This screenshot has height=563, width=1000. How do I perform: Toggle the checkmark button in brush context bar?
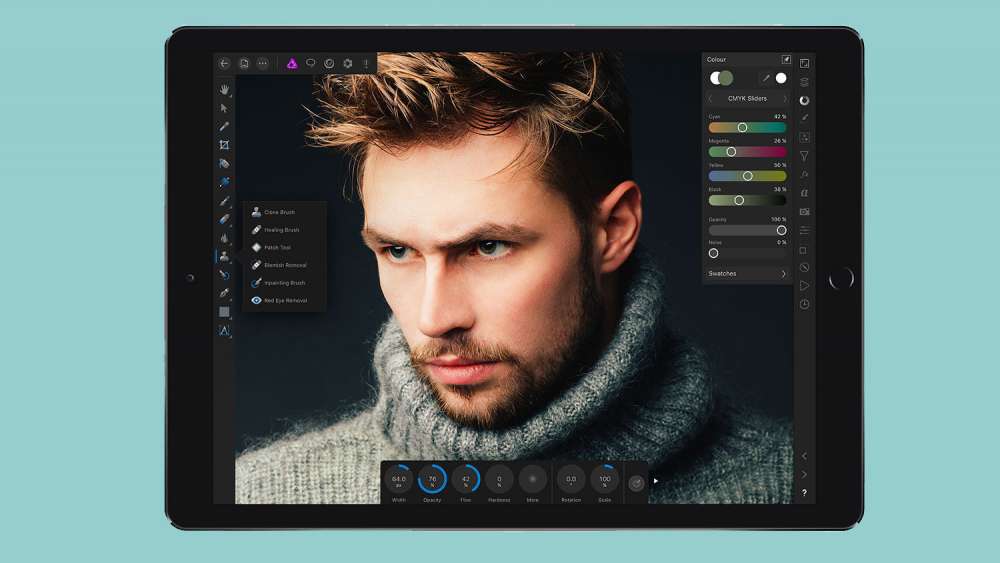637,483
